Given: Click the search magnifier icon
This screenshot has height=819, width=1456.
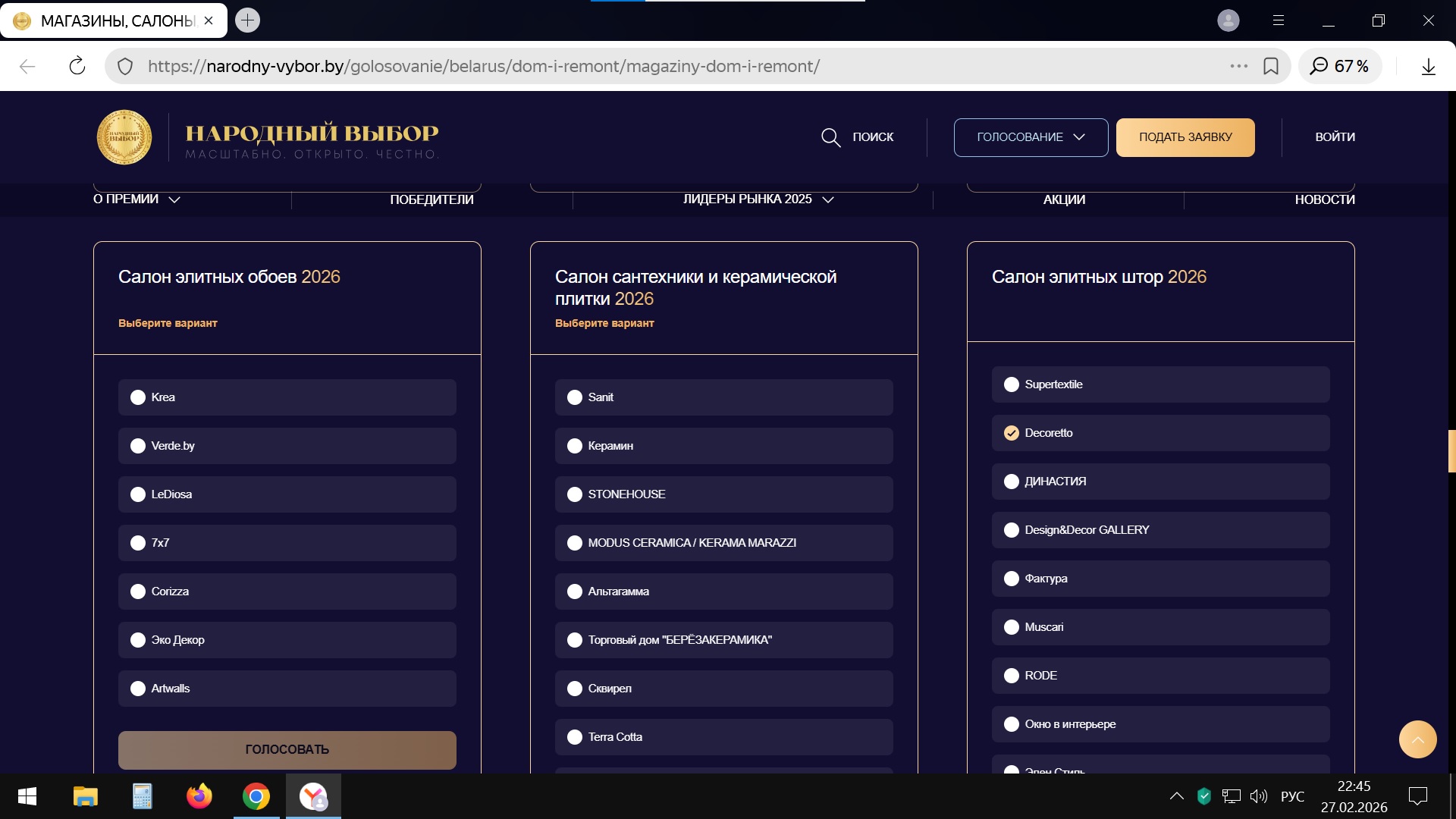Looking at the screenshot, I should [830, 137].
